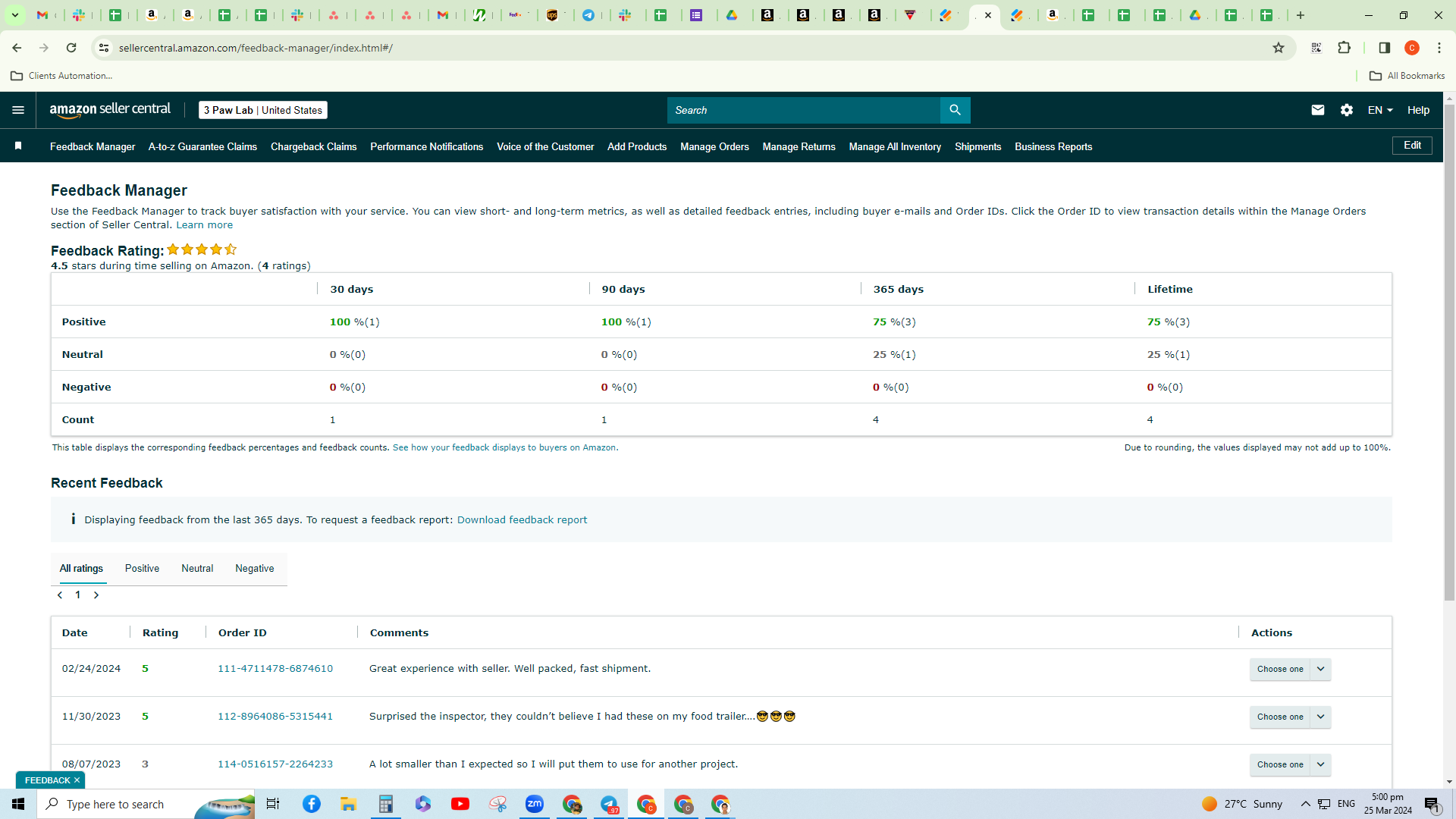The width and height of the screenshot is (1456, 819).
Task: Open a new browser tab
Action: [1301, 15]
